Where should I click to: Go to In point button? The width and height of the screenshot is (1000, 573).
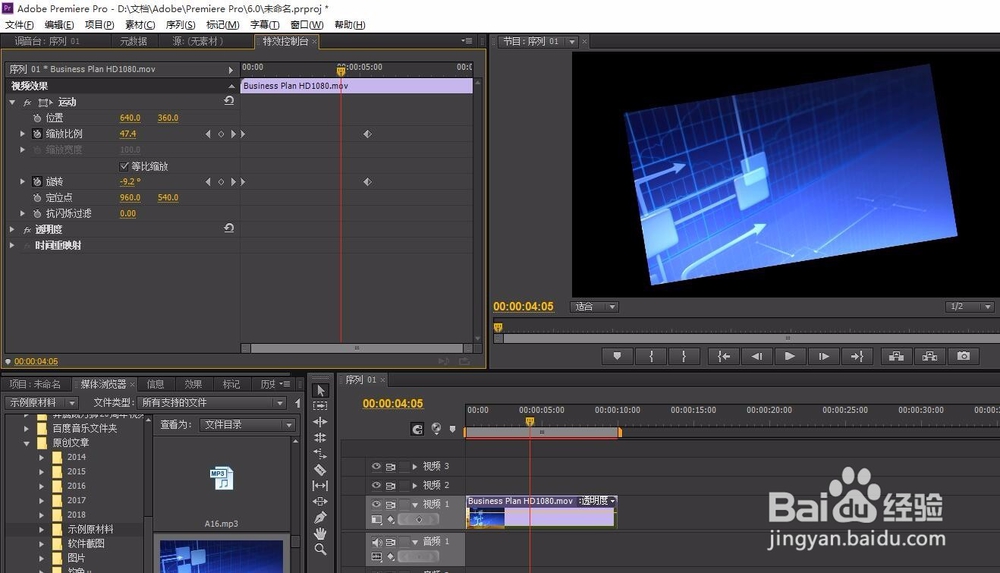724,356
